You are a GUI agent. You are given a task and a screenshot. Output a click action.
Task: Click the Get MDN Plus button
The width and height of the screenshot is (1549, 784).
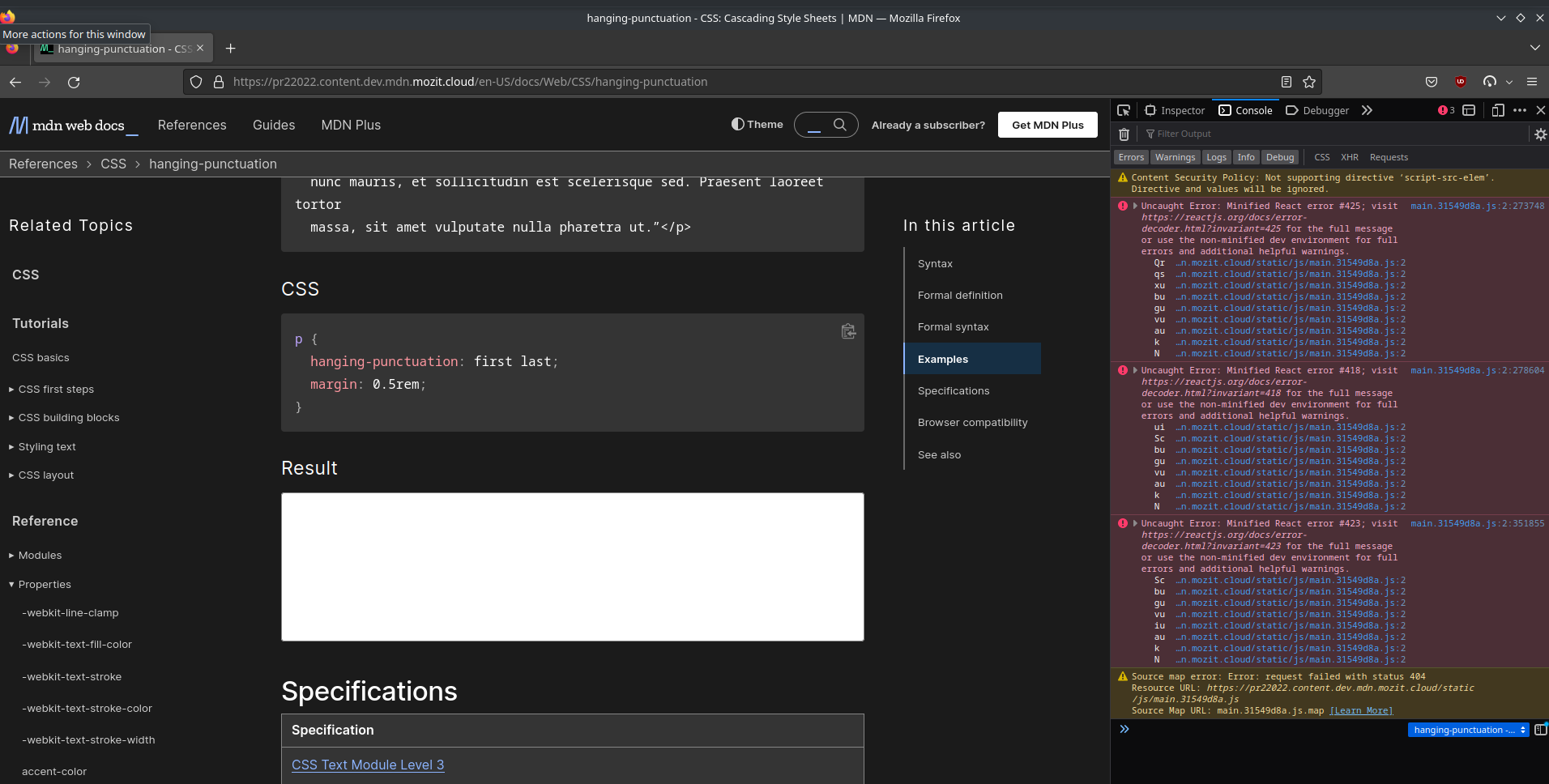1048,125
